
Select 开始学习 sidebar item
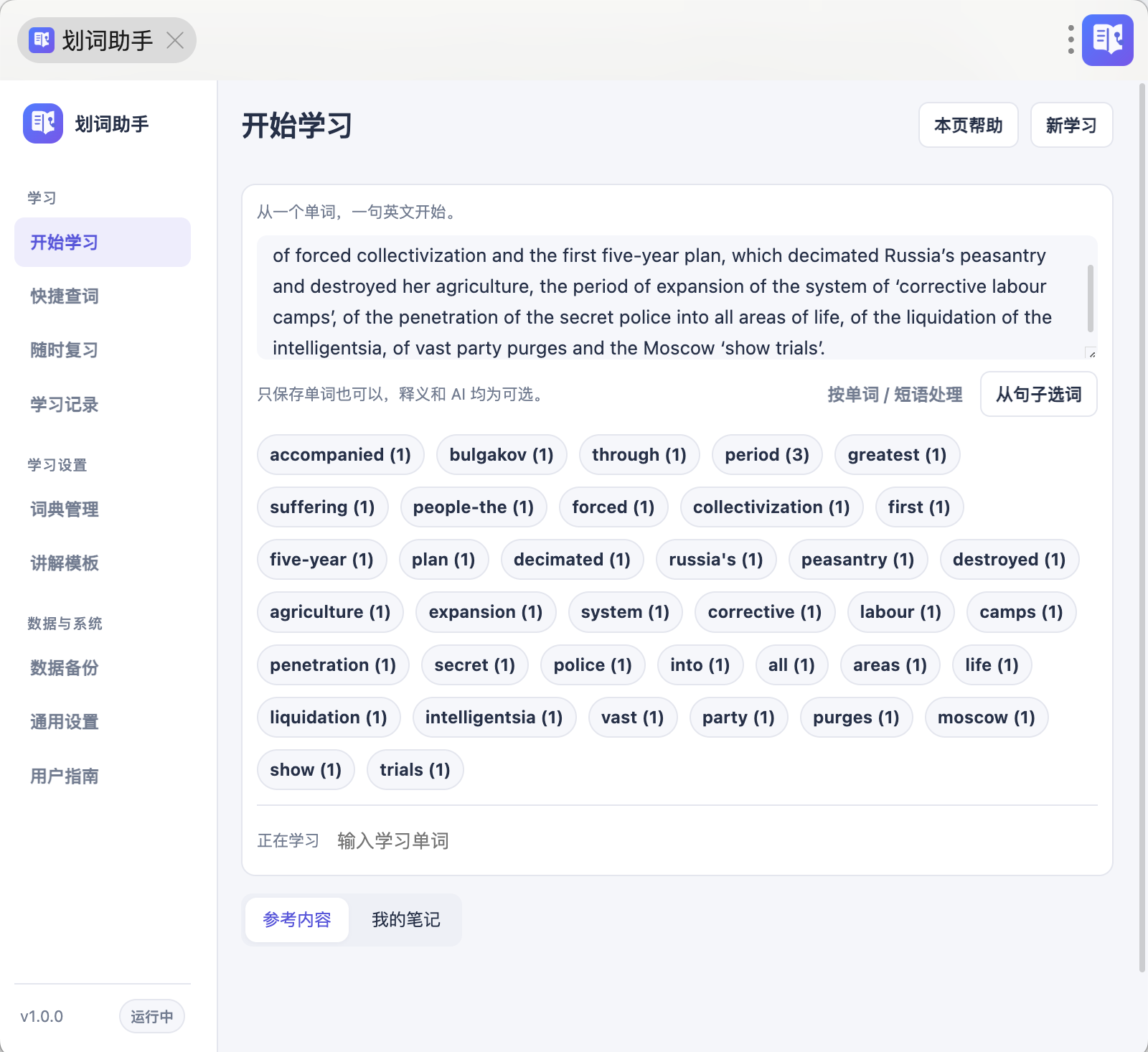(103, 242)
